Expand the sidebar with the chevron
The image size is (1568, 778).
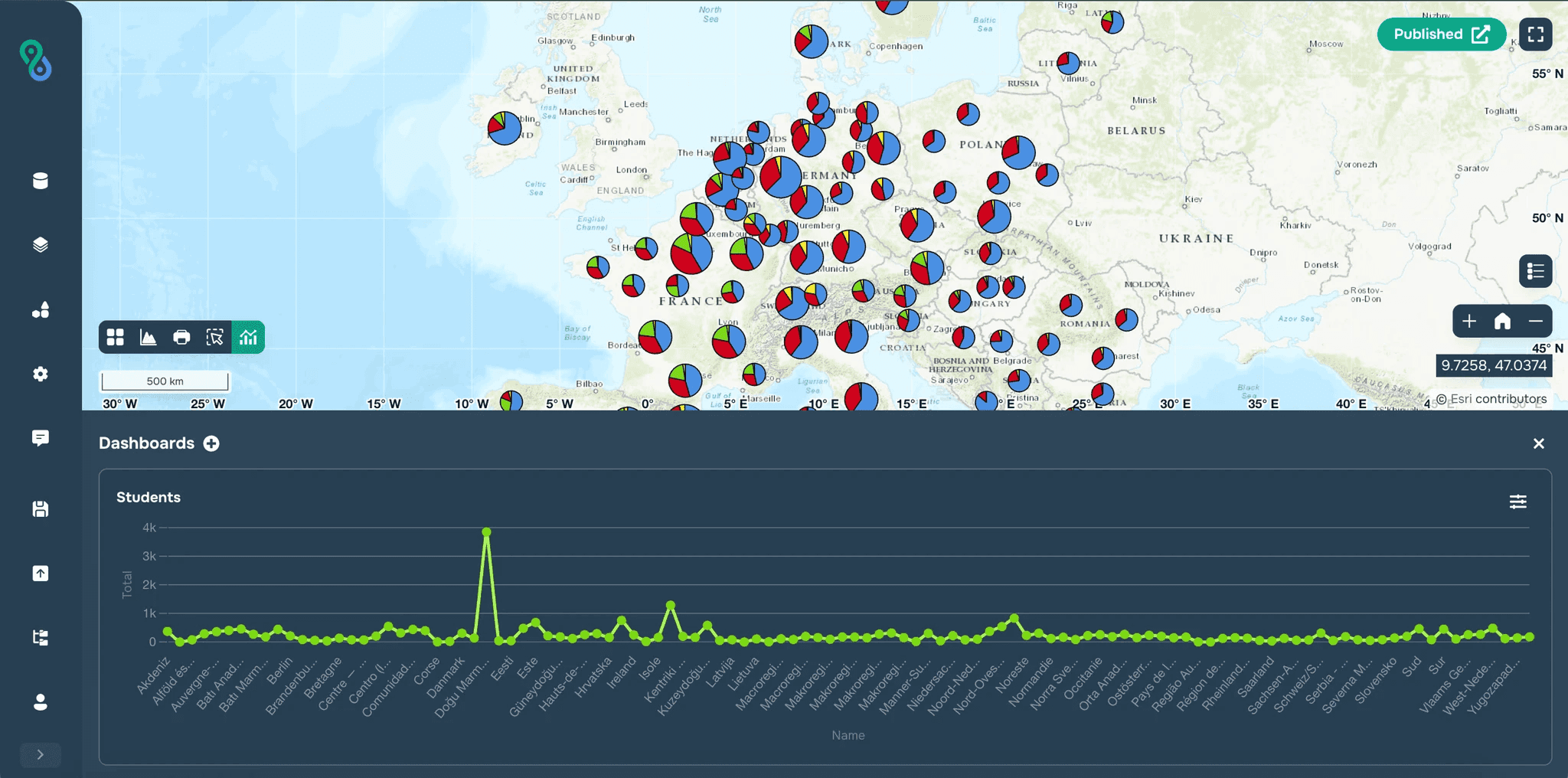41,755
